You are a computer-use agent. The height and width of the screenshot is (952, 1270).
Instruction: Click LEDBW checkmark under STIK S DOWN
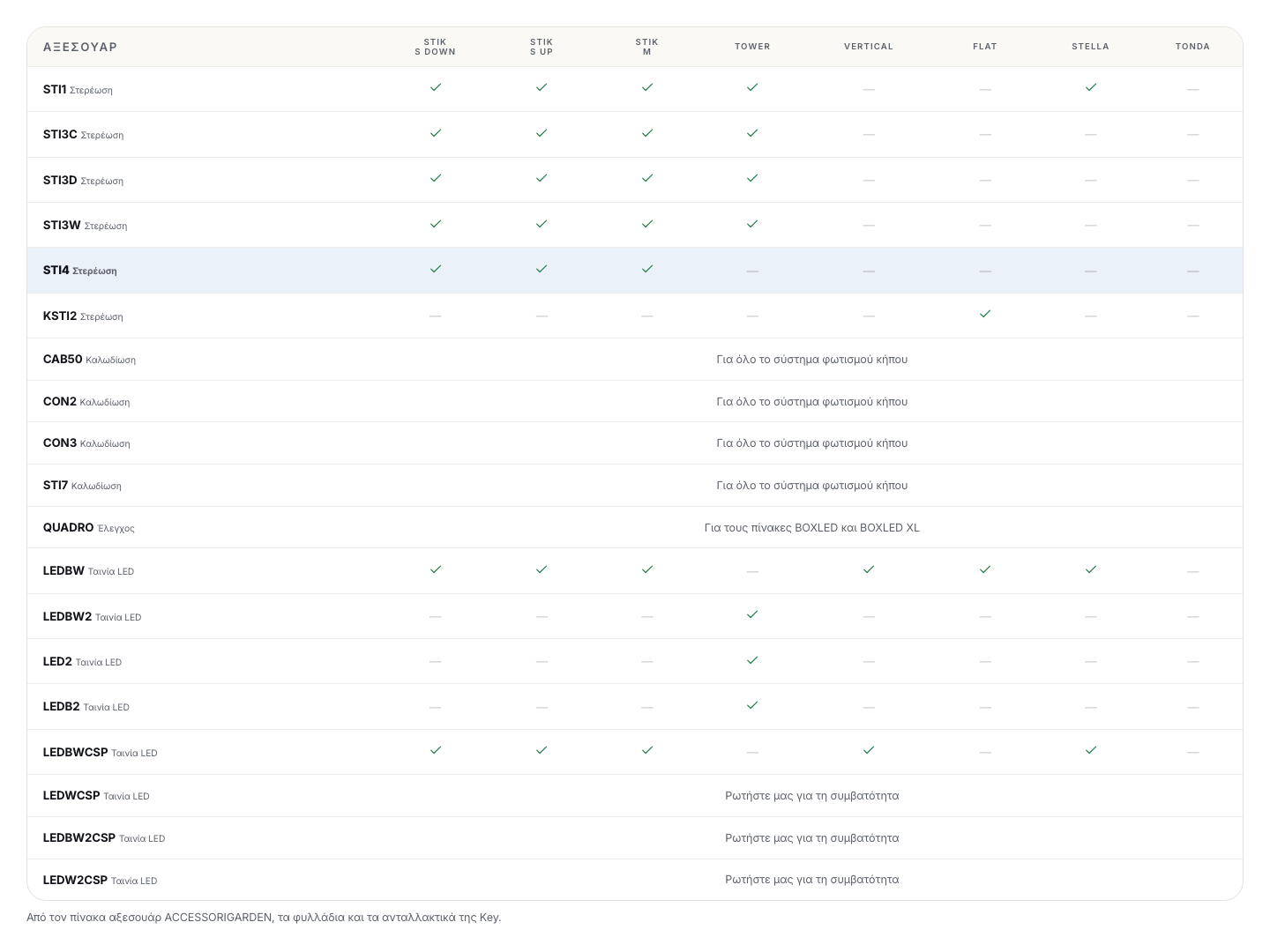coord(436,569)
